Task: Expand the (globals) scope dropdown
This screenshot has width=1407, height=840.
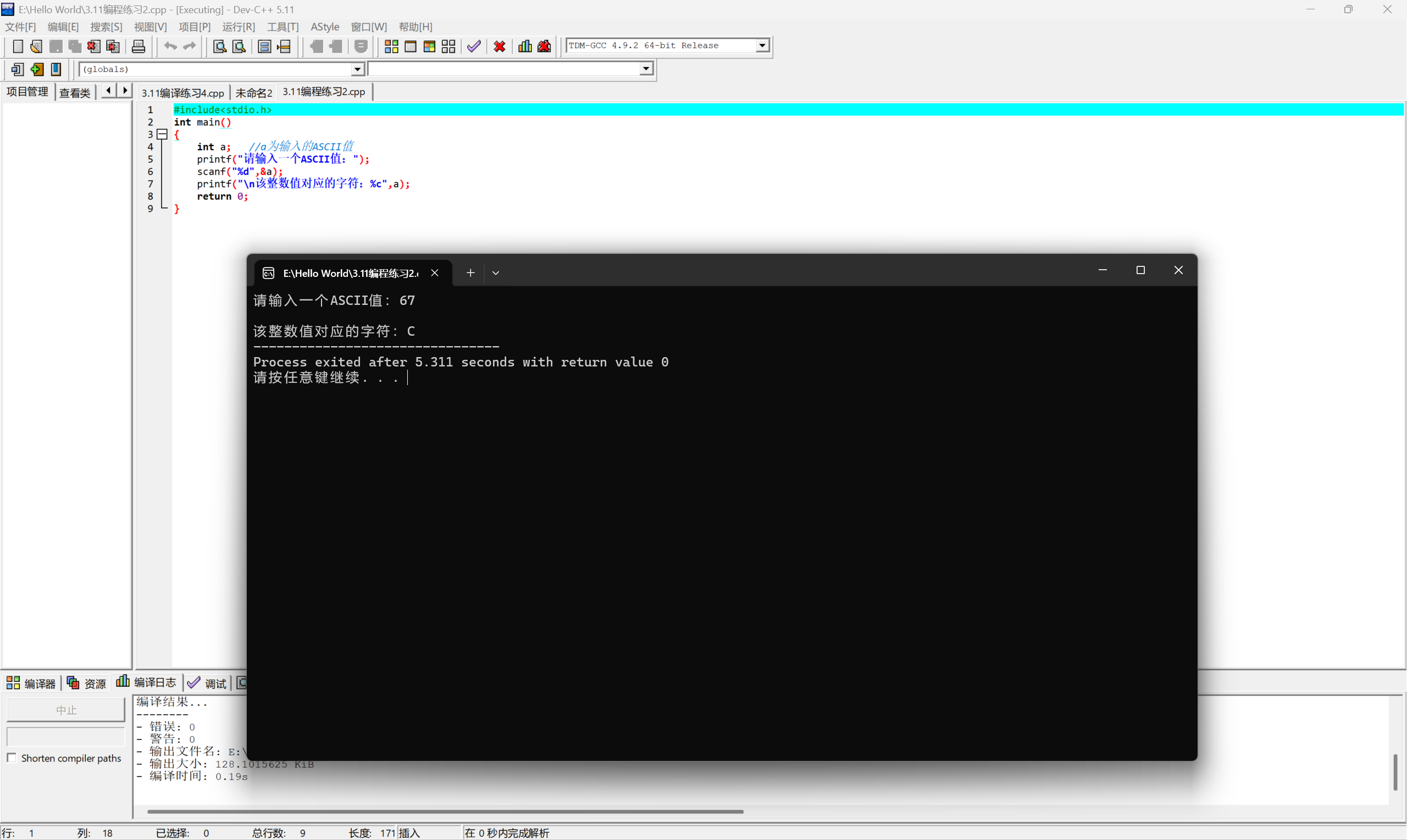Action: coord(357,69)
